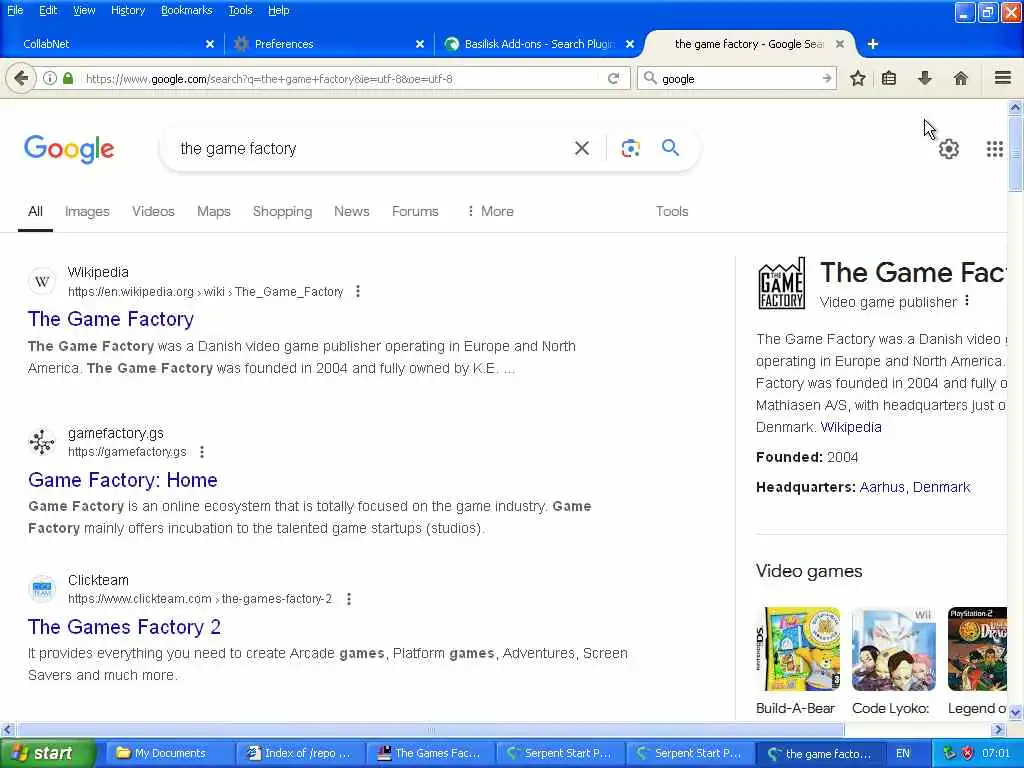Click the green padlock security icon
Screen dimensions: 1024x768
point(68,78)
